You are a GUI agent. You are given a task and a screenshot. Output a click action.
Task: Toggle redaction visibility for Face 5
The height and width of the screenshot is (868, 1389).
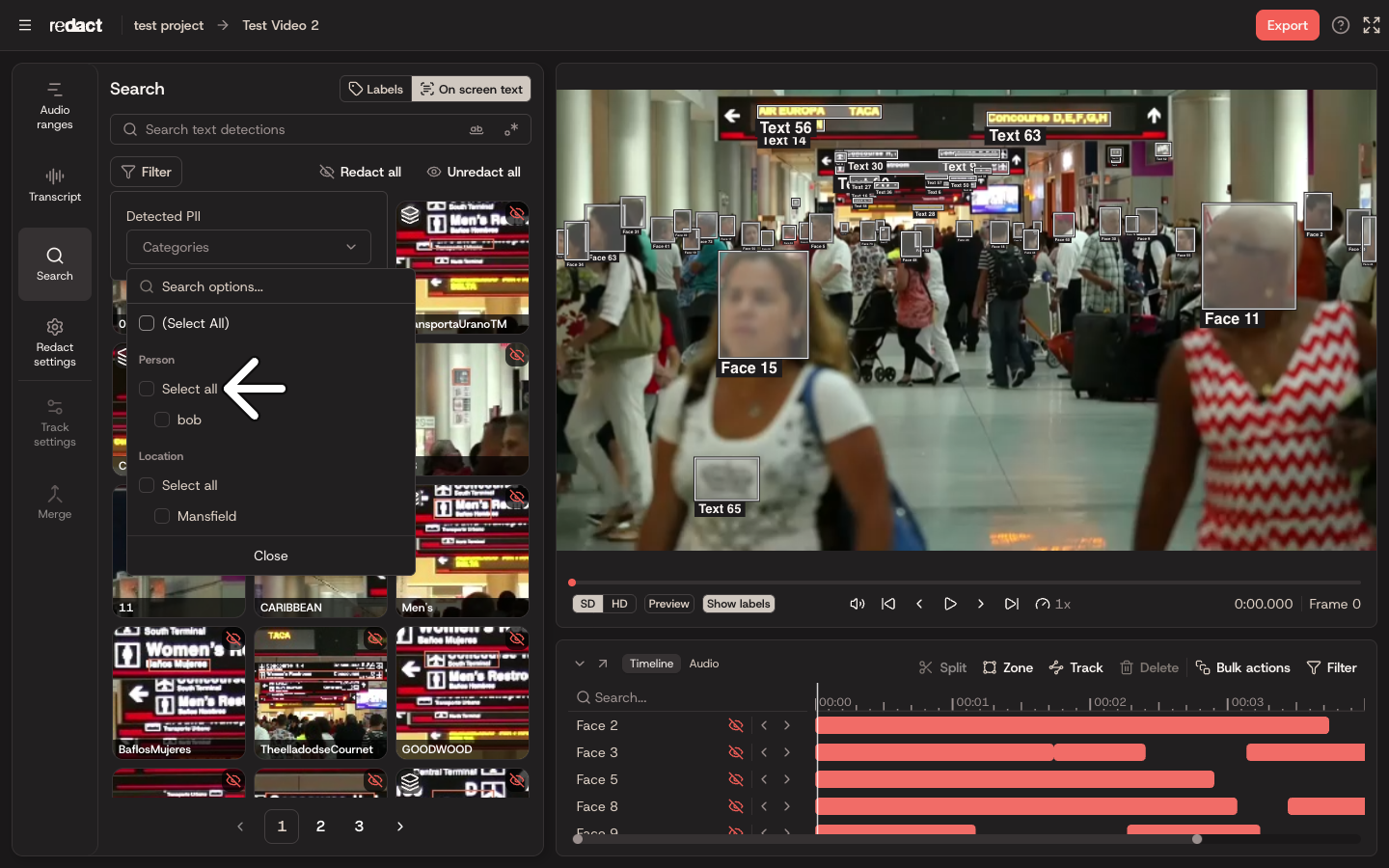coord(736,779)
